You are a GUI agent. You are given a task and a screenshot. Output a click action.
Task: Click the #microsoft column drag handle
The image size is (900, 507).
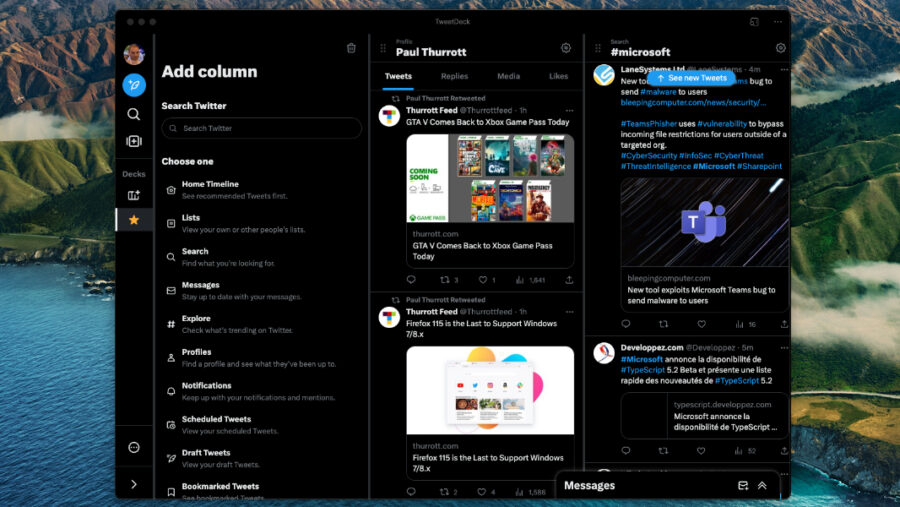tap(598, 48)
